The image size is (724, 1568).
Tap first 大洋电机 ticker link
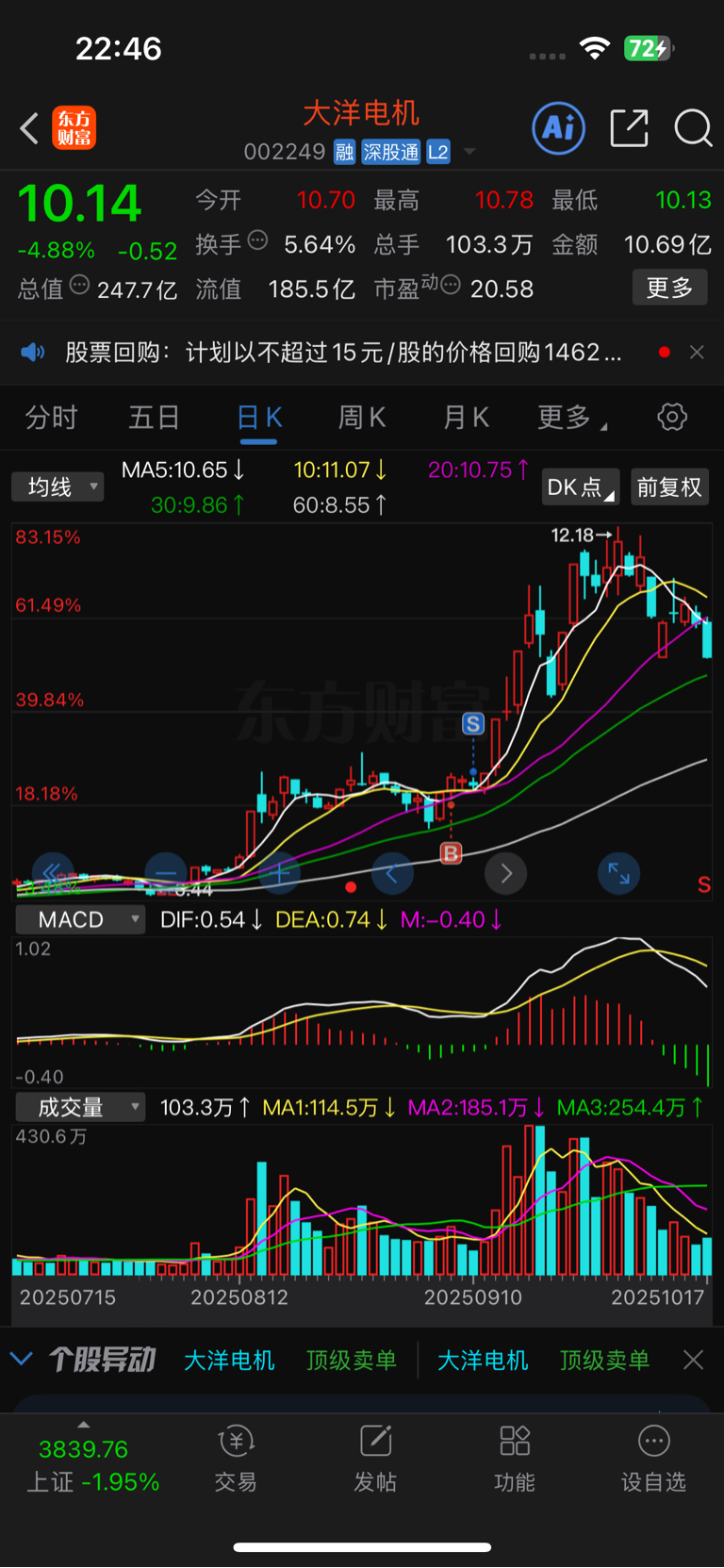tap(229, 1360)
